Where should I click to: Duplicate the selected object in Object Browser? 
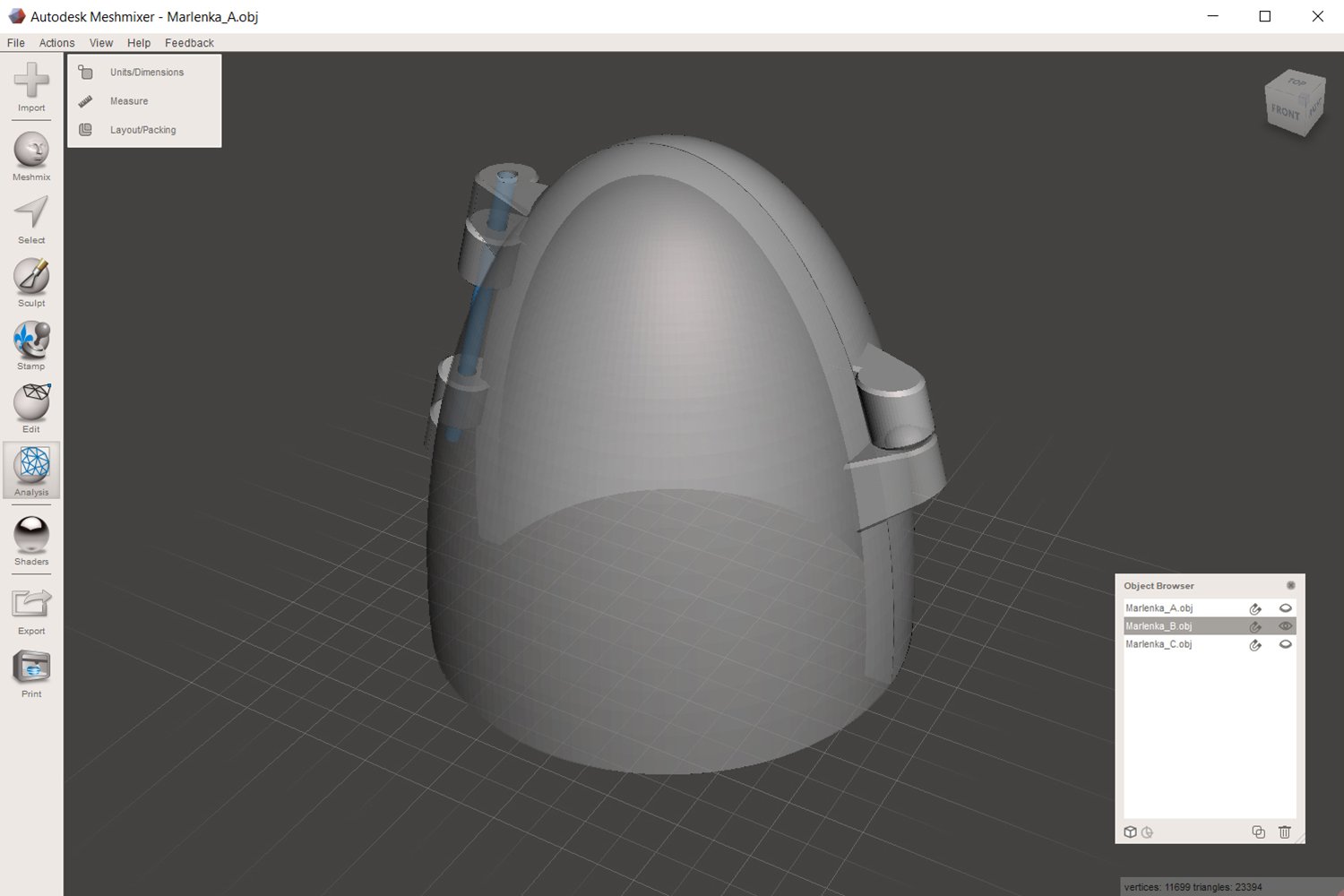[1258, 832]
